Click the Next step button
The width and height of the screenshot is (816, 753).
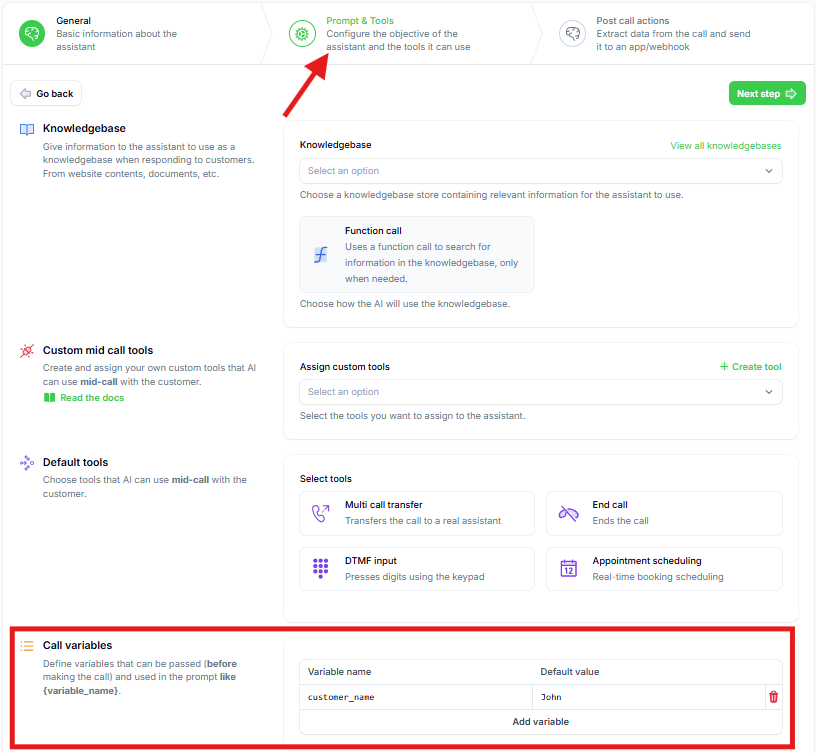[x=767, y=94]
